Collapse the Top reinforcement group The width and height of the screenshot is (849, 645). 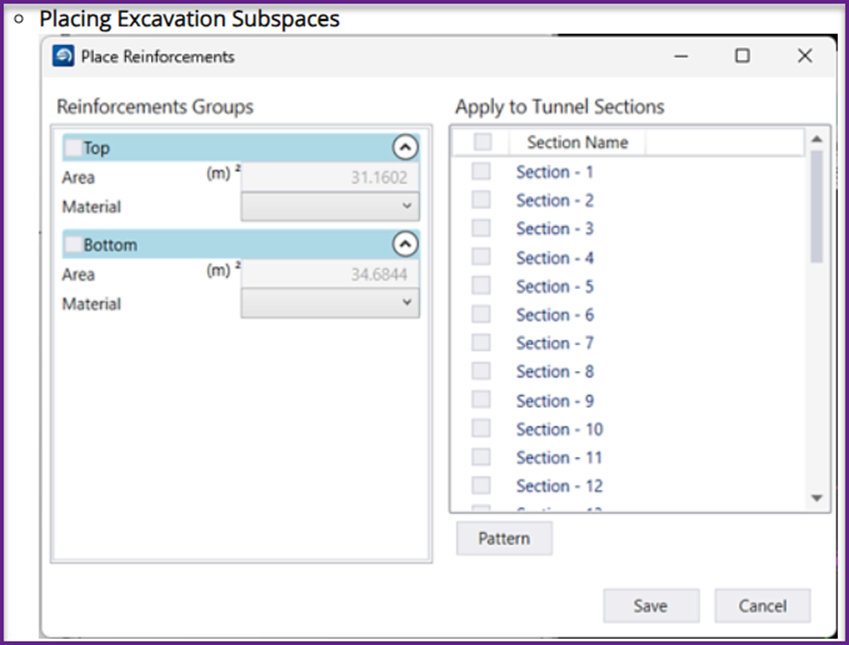[x=404, y=148]
